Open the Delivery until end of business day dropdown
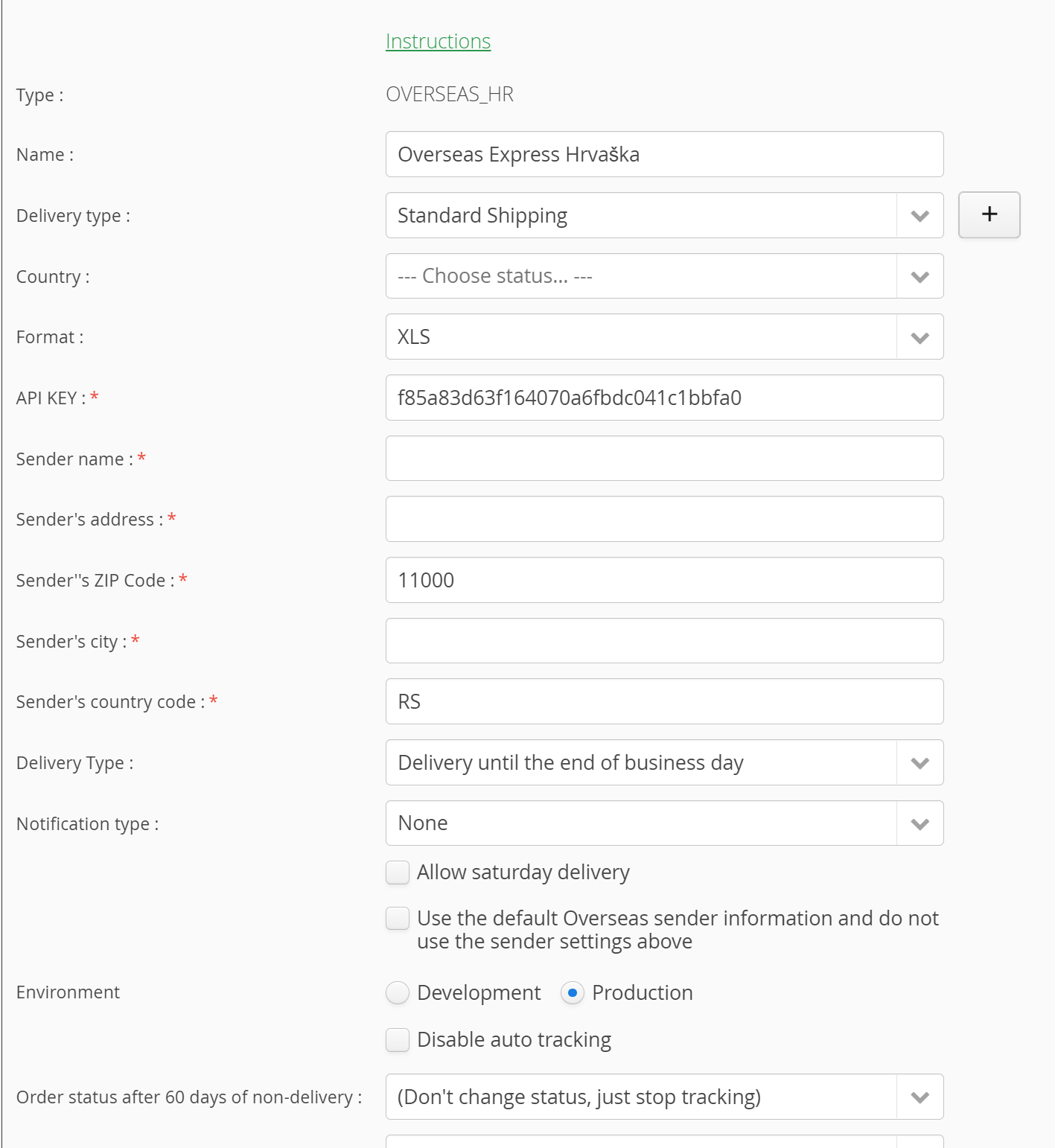This screenshot has height=1148, width=1055. [x=664, y=762]
